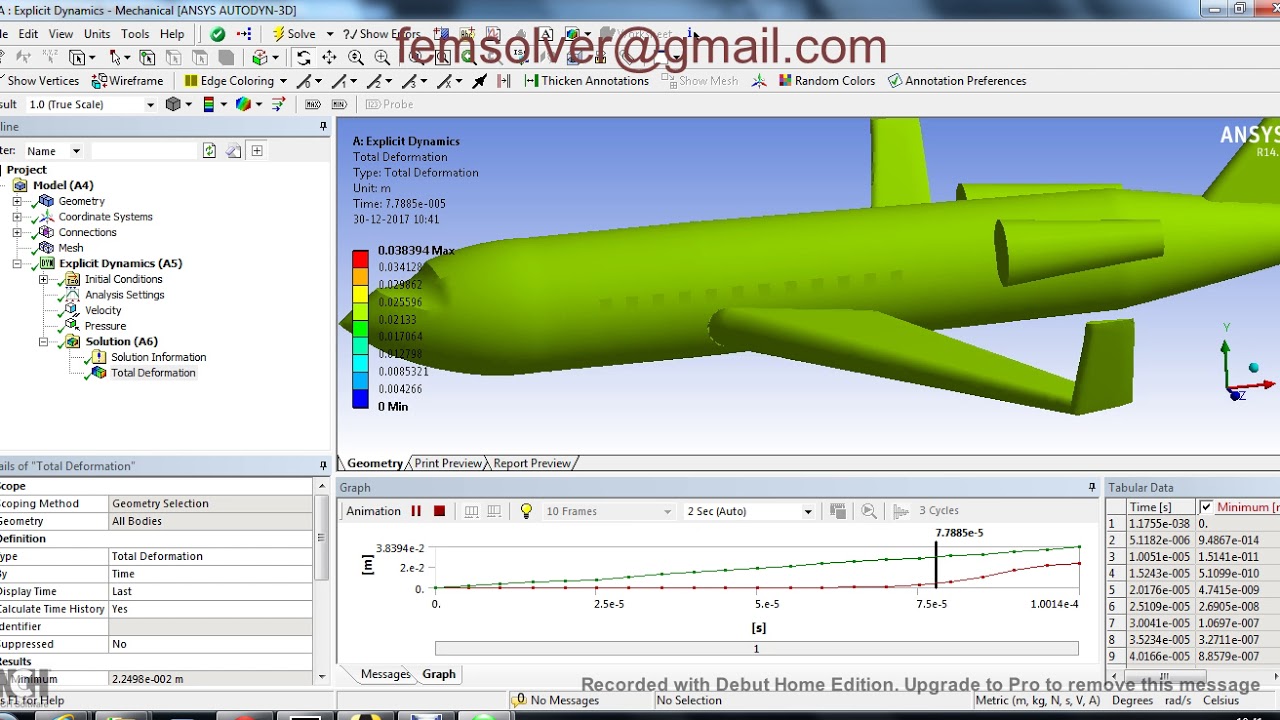
Task: Click the Min probe label icon
Action: 339,104
